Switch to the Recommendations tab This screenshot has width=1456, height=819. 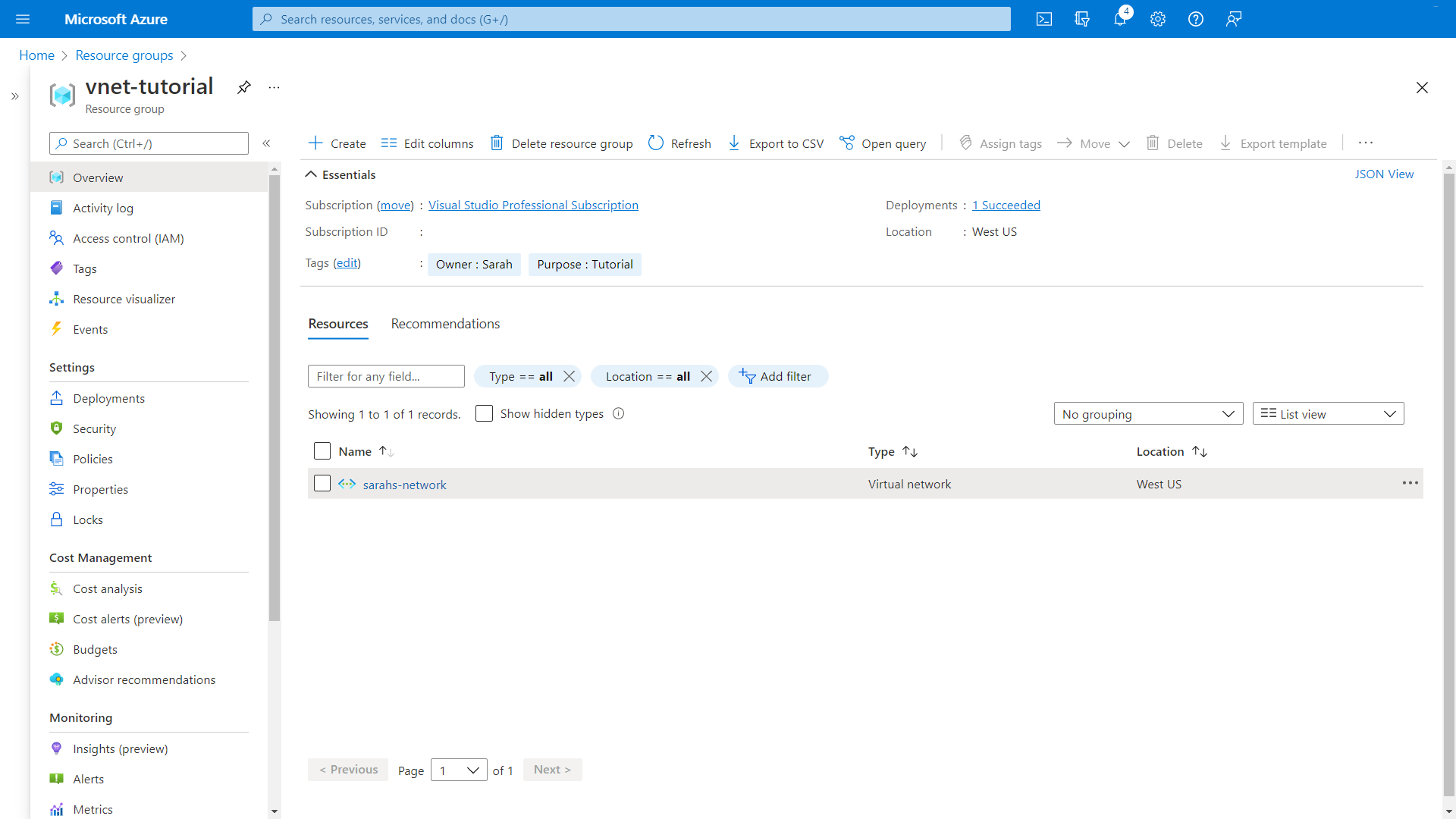point(445,324)
